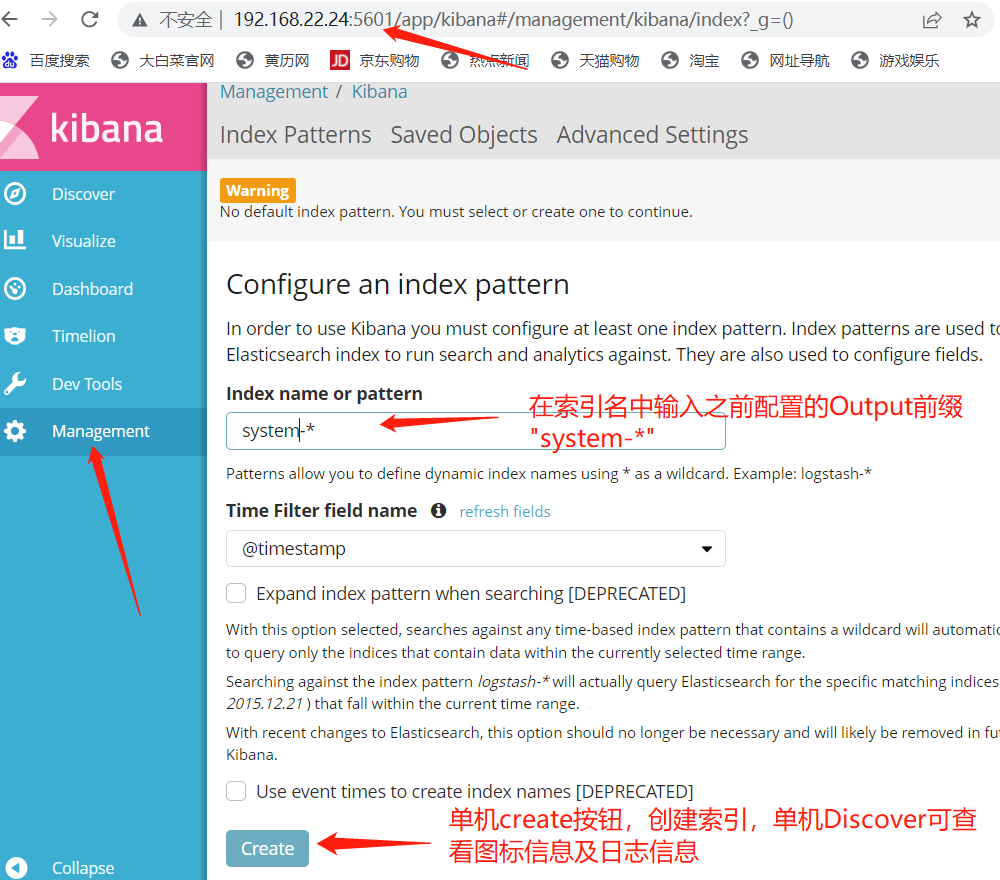Viewport: 1000px width, 880px height.
Task: Click the Kibana breadcrumb link
Action: [x=379, y=92]
